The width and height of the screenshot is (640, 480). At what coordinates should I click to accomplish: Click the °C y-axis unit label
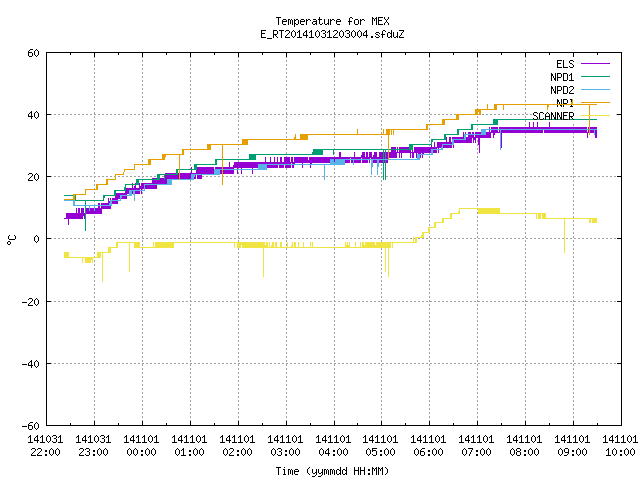pos(11,240)
